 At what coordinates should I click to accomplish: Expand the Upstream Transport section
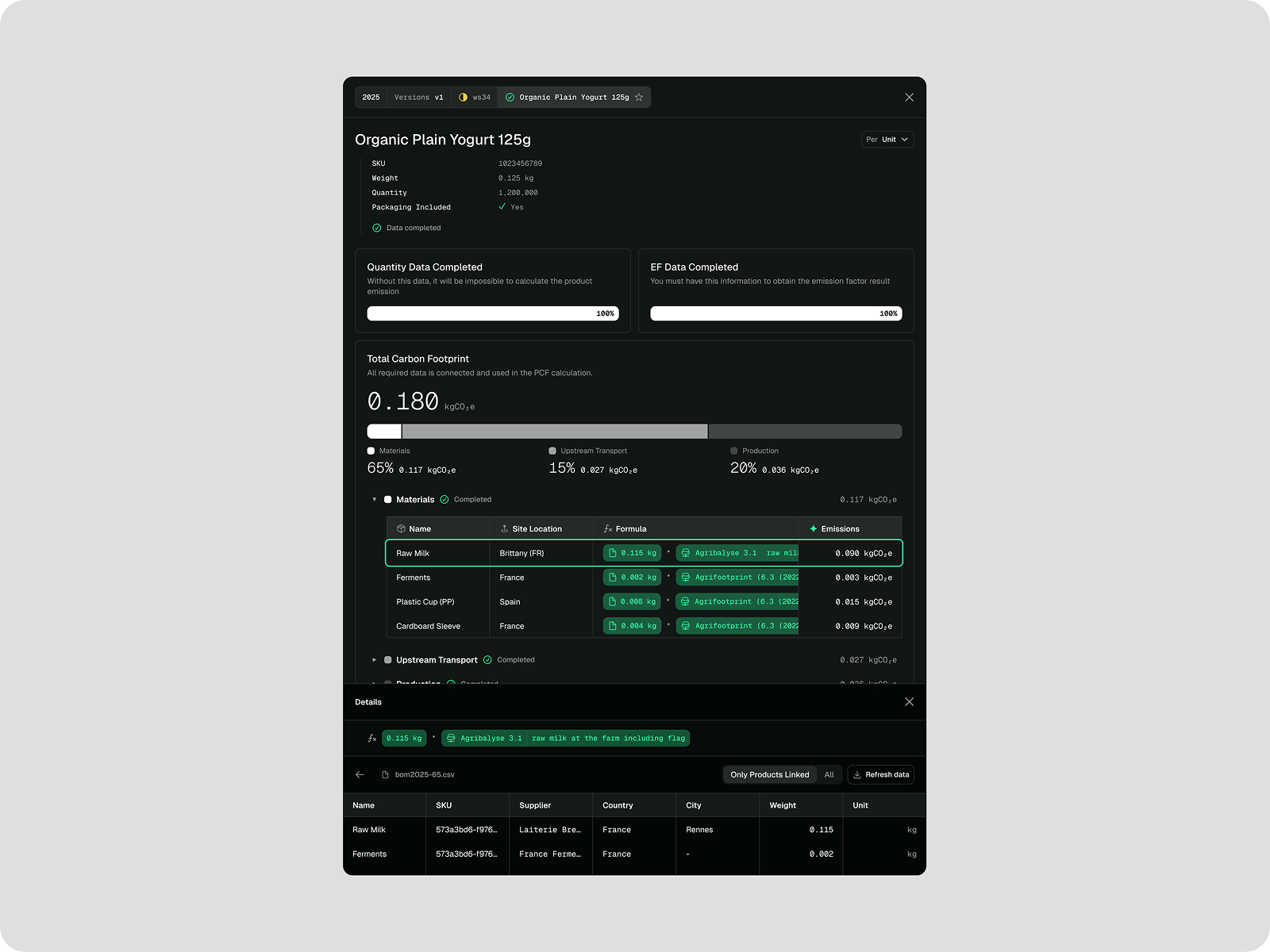coord(375,660)
